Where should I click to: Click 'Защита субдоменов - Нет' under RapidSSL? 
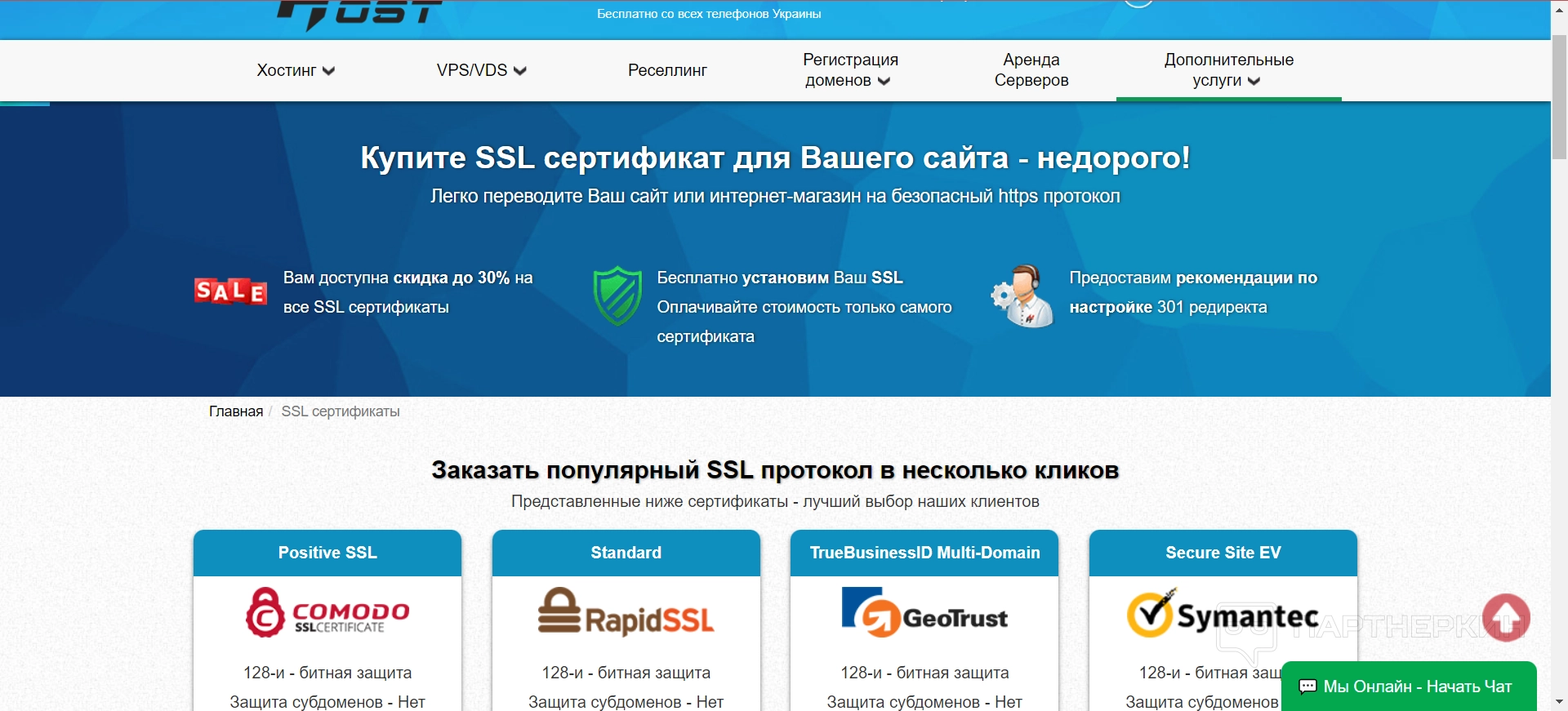(x=626, y=702)
